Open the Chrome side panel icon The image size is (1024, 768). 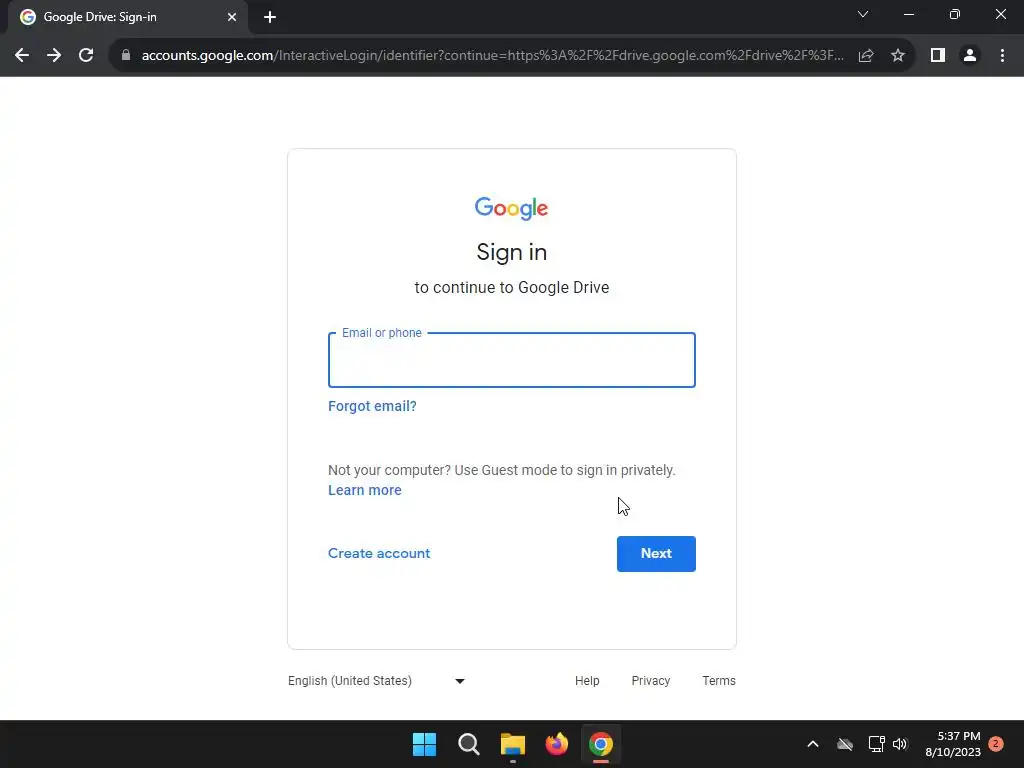coord(938,56)
